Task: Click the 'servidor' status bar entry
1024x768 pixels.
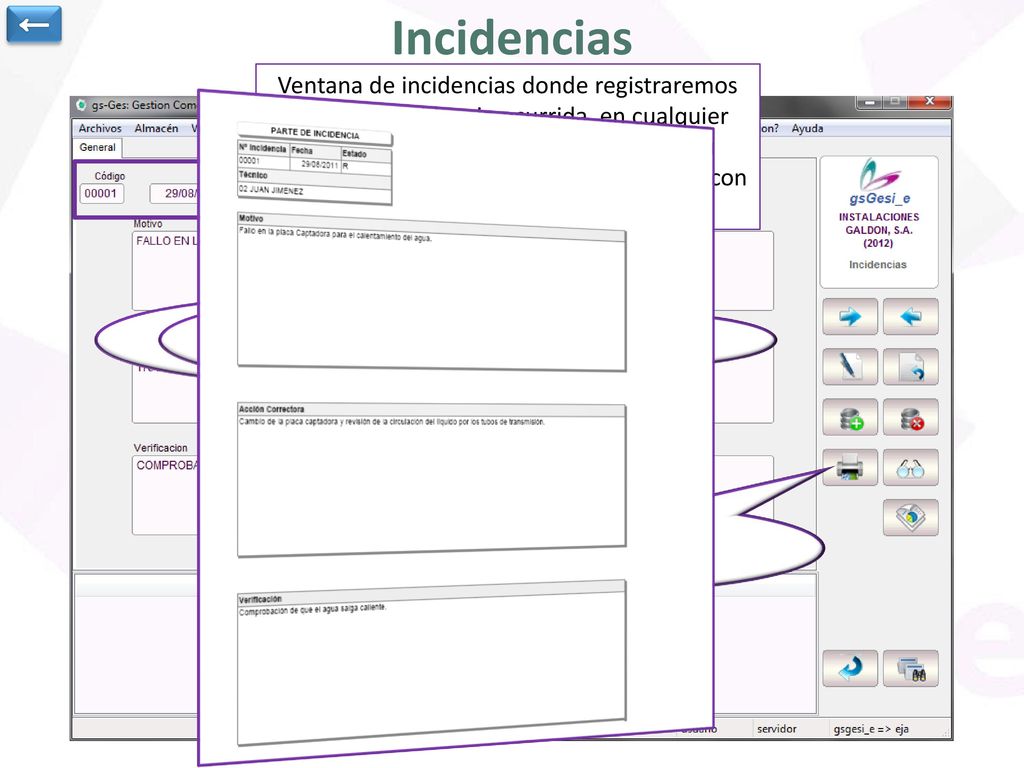Action: point(776,729)
